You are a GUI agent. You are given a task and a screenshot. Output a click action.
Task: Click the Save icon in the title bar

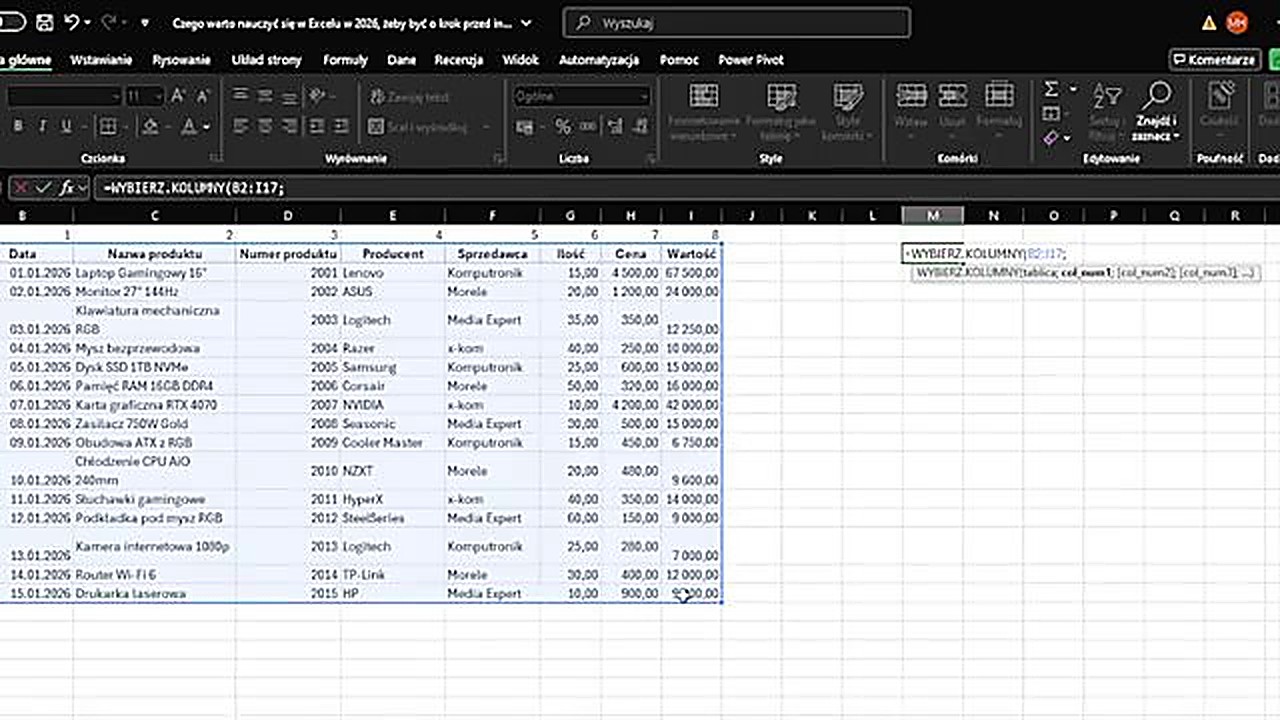point(45,22)
